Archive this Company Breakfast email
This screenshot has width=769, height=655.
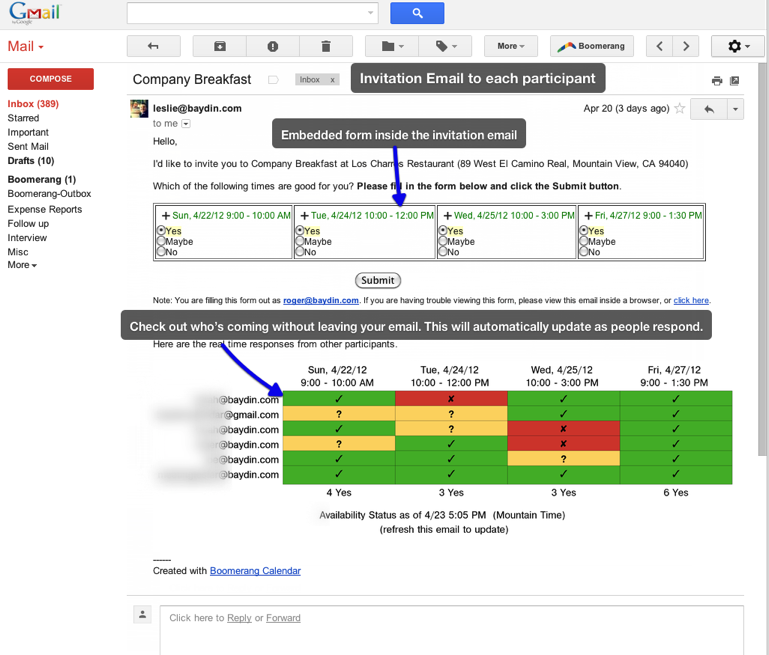point(220,46)
